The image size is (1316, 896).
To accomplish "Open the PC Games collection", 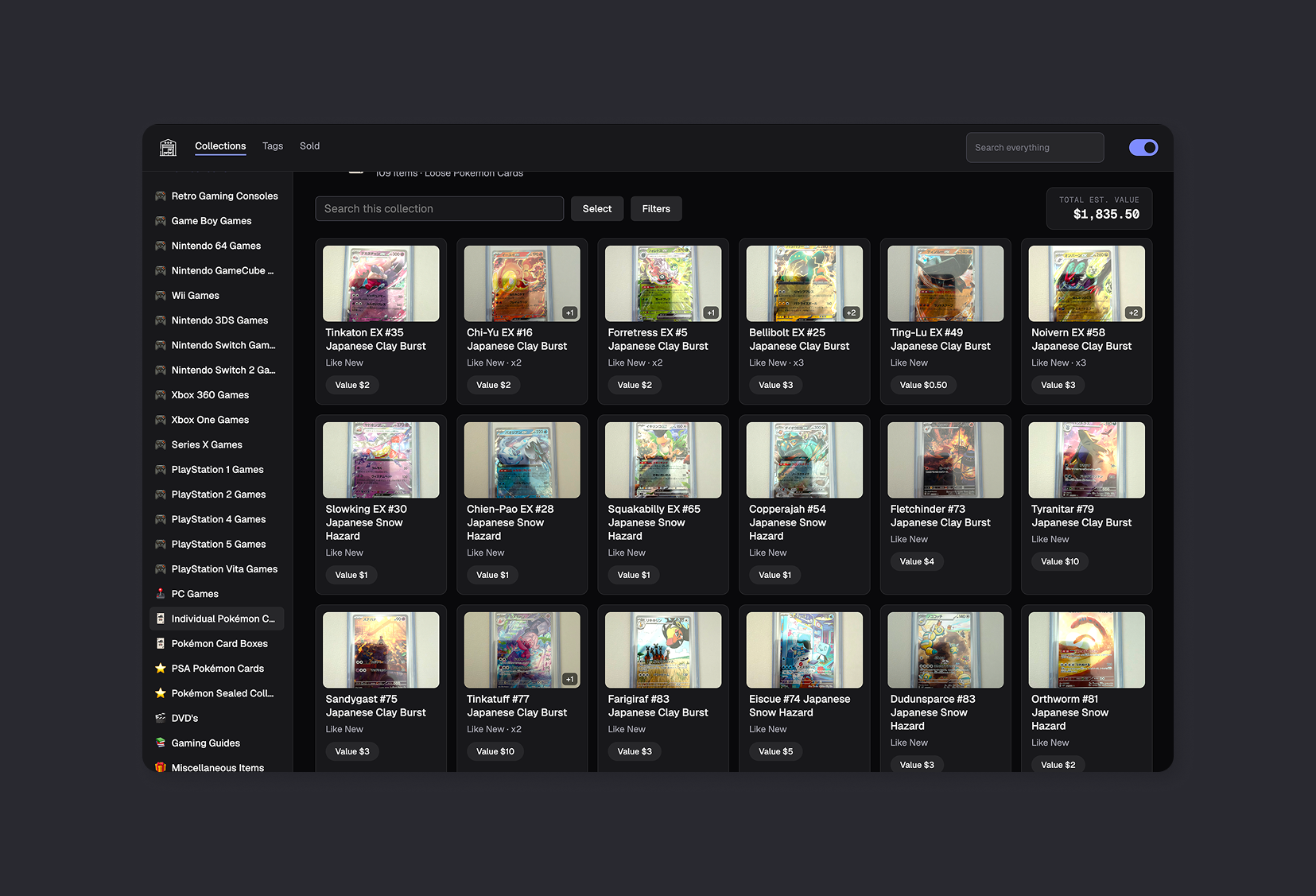I will pyautogui.click(x=216, y=594).
